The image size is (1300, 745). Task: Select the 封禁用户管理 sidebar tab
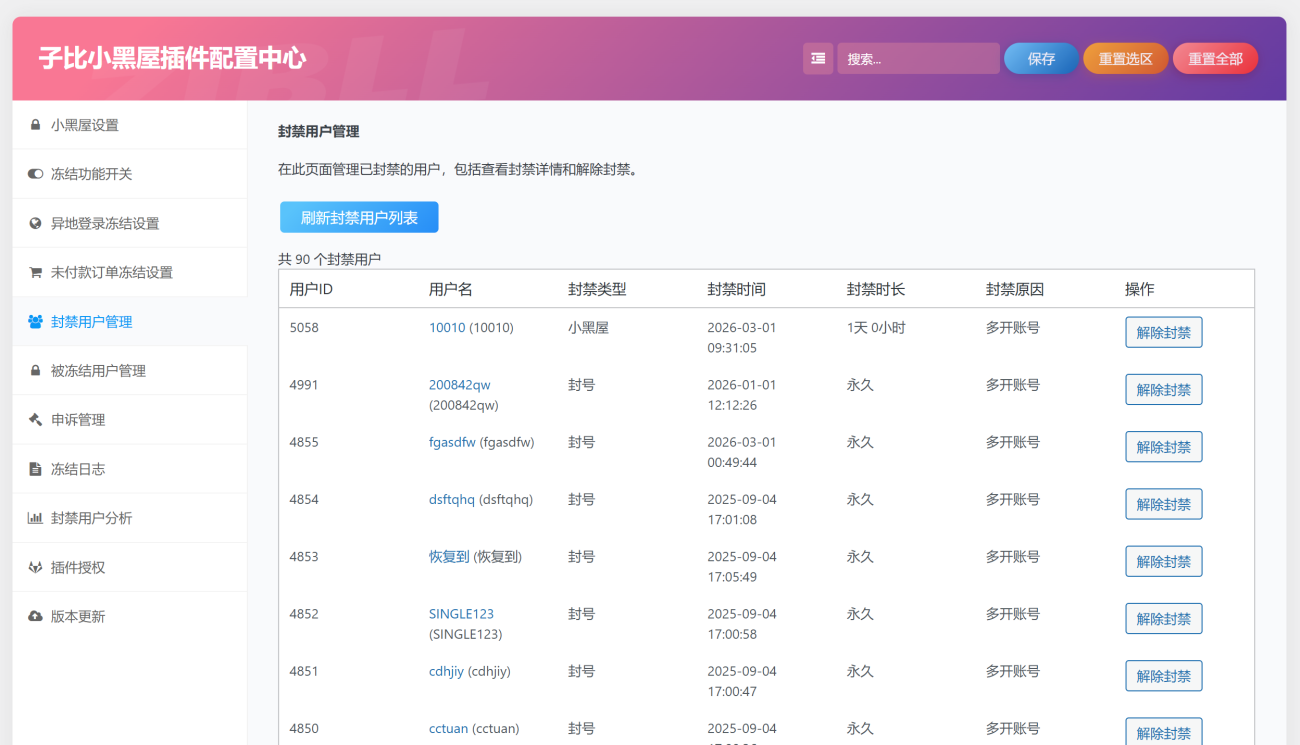click(x=91, y=322)
